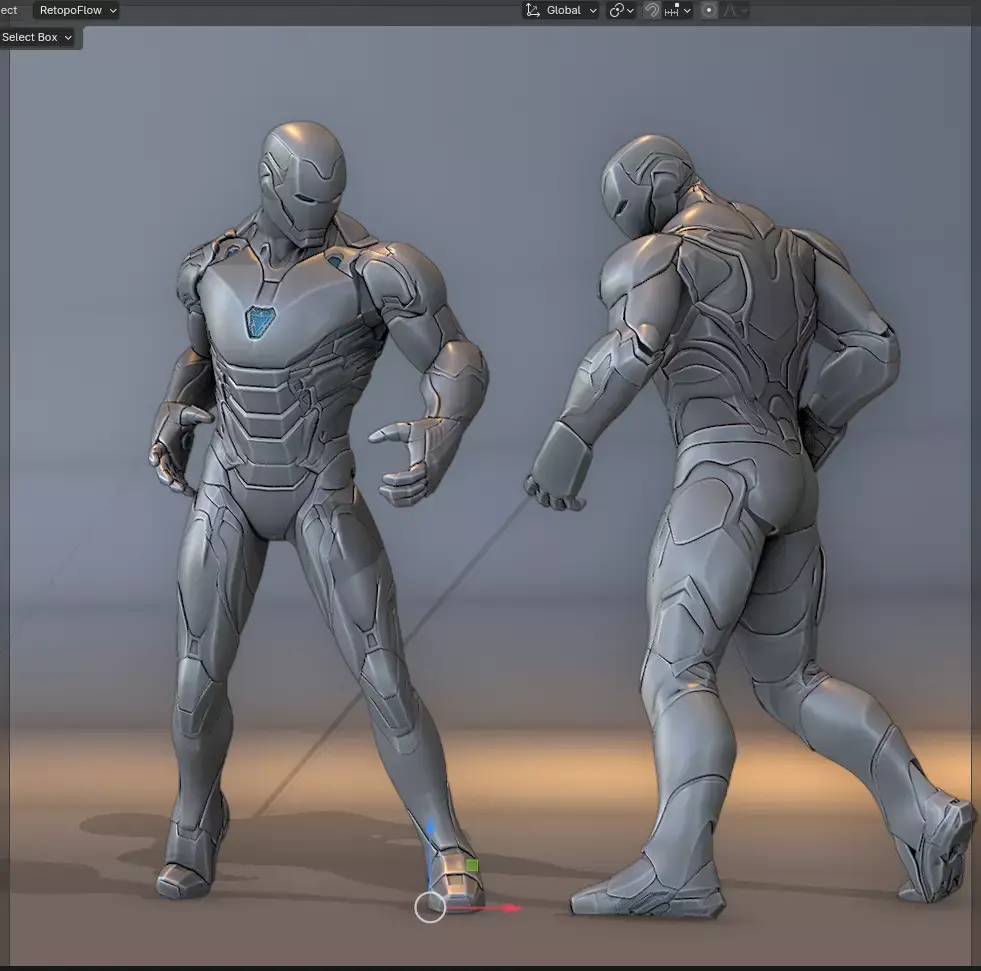Open the Select Box tool dropdown
The image size is (981, 971).
pos(38,38)
